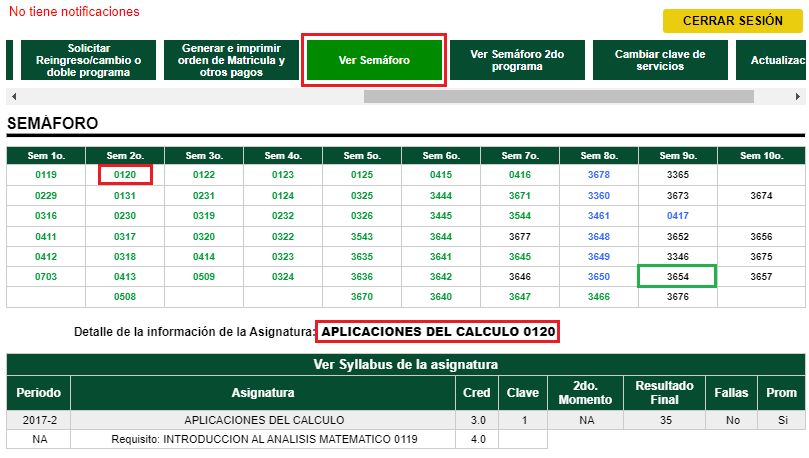The height and width of the screenshot is (458, 809).
Task: Select subject code 0411
Action: point(46,237)
